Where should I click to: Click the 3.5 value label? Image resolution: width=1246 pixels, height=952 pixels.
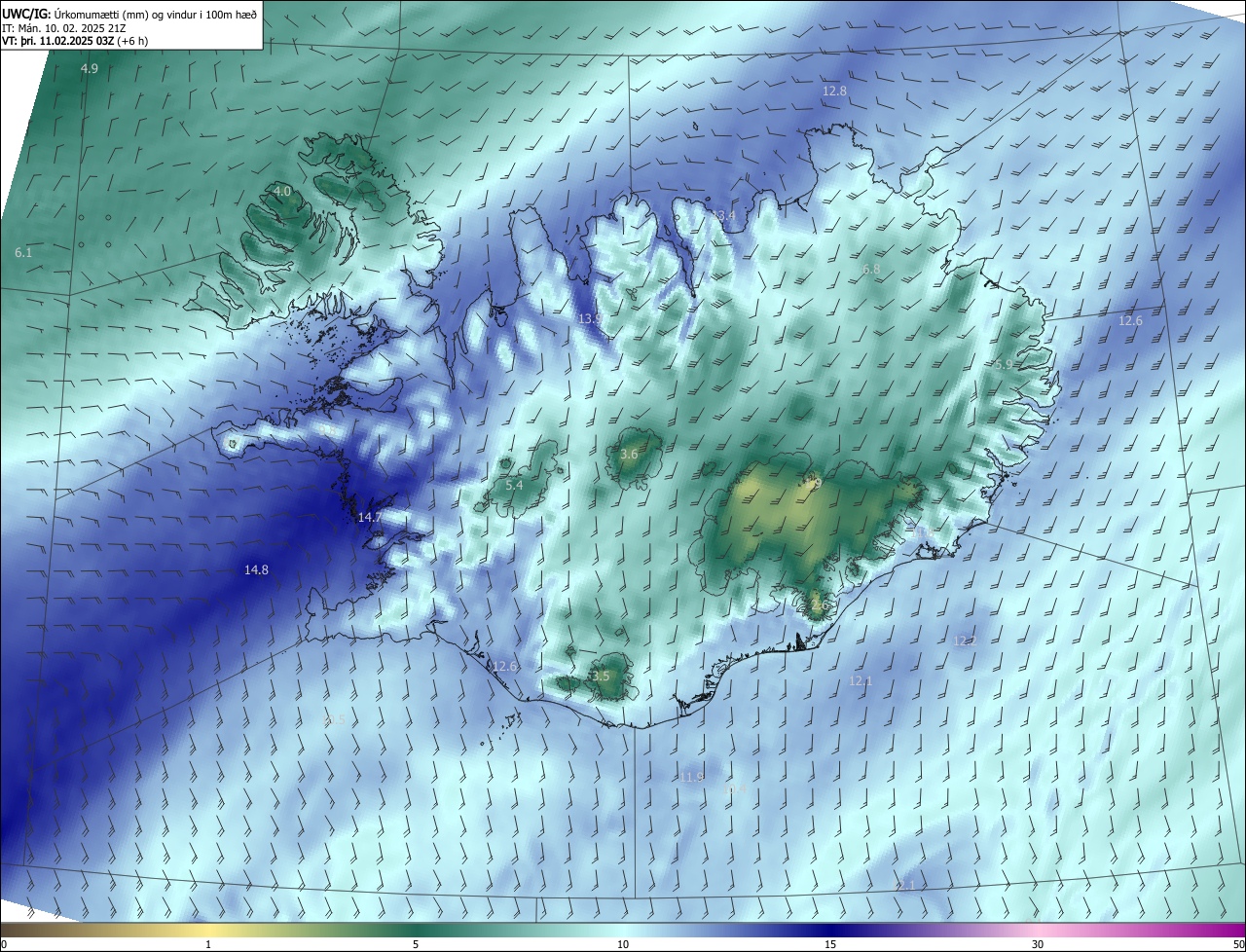pyautogui.click(x=600, y=676)
